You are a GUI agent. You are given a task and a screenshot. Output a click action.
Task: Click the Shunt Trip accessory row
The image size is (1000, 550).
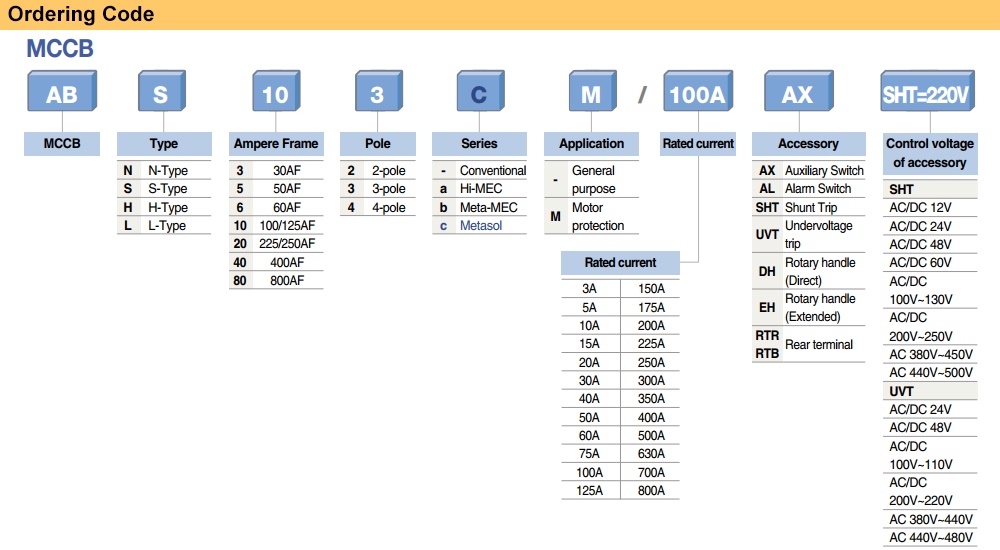coord(809,207)
